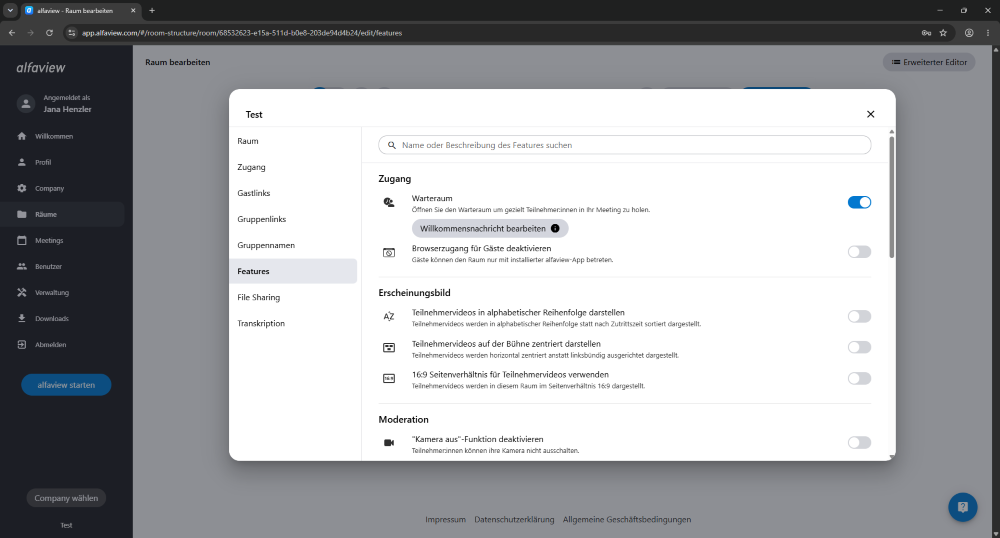The height and width of the screenshot is (538, 1000).
Task: Click the AZ alphabetical order icon
Action: 388,317
